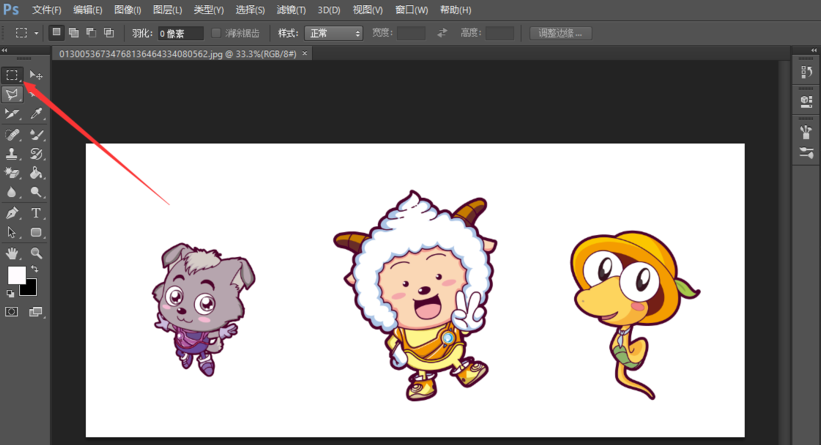Screen dimensions: 821x445
Task: Select the Pen tool
Action: [12, 213]
